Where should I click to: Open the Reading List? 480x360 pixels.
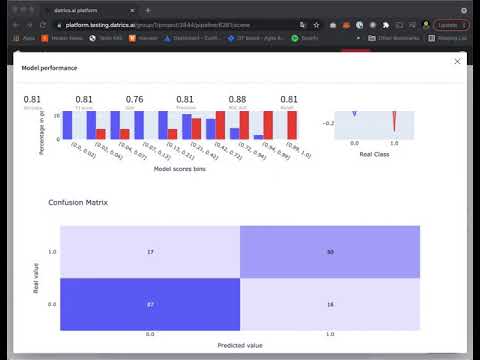pyautogui.click(x=447, y=38)
